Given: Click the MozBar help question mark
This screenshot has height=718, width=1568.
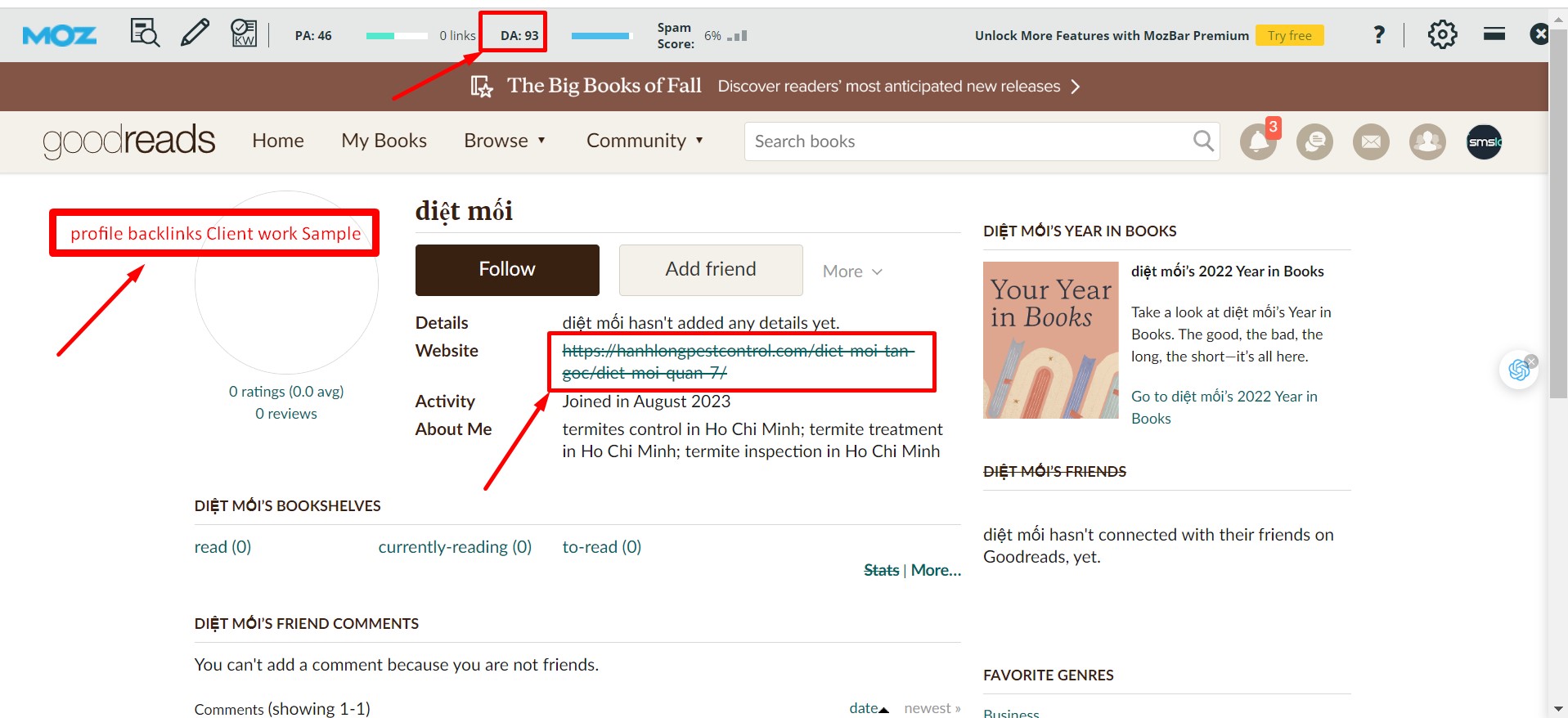Looking at the screenshot, I should [1379, 34].
